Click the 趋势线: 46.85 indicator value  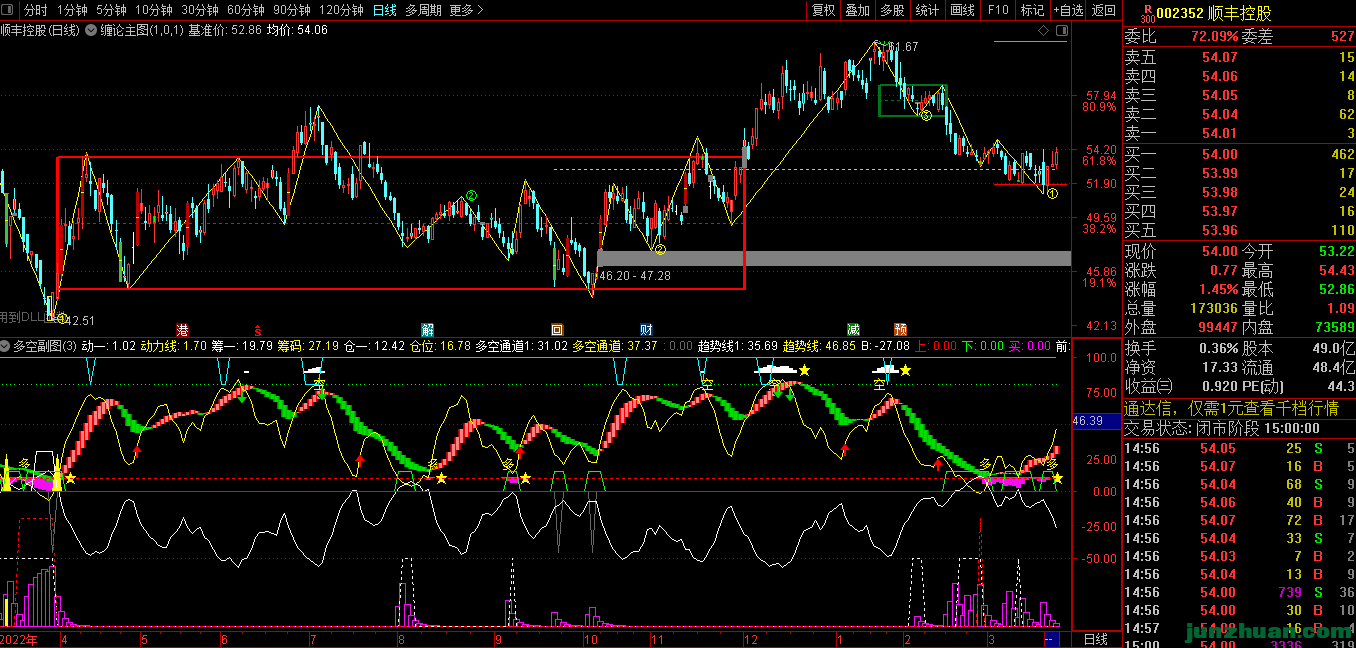click(x=818, y=346)
